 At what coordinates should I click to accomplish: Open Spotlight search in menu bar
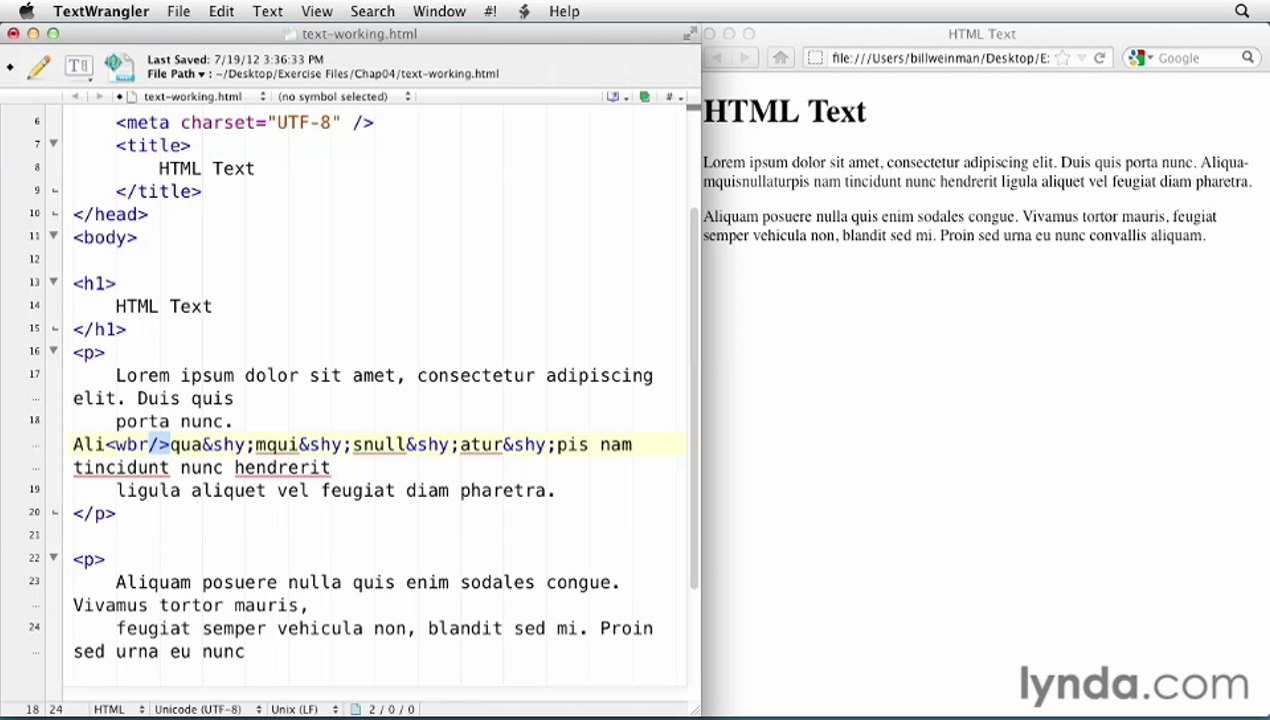tap(1242, 11)
